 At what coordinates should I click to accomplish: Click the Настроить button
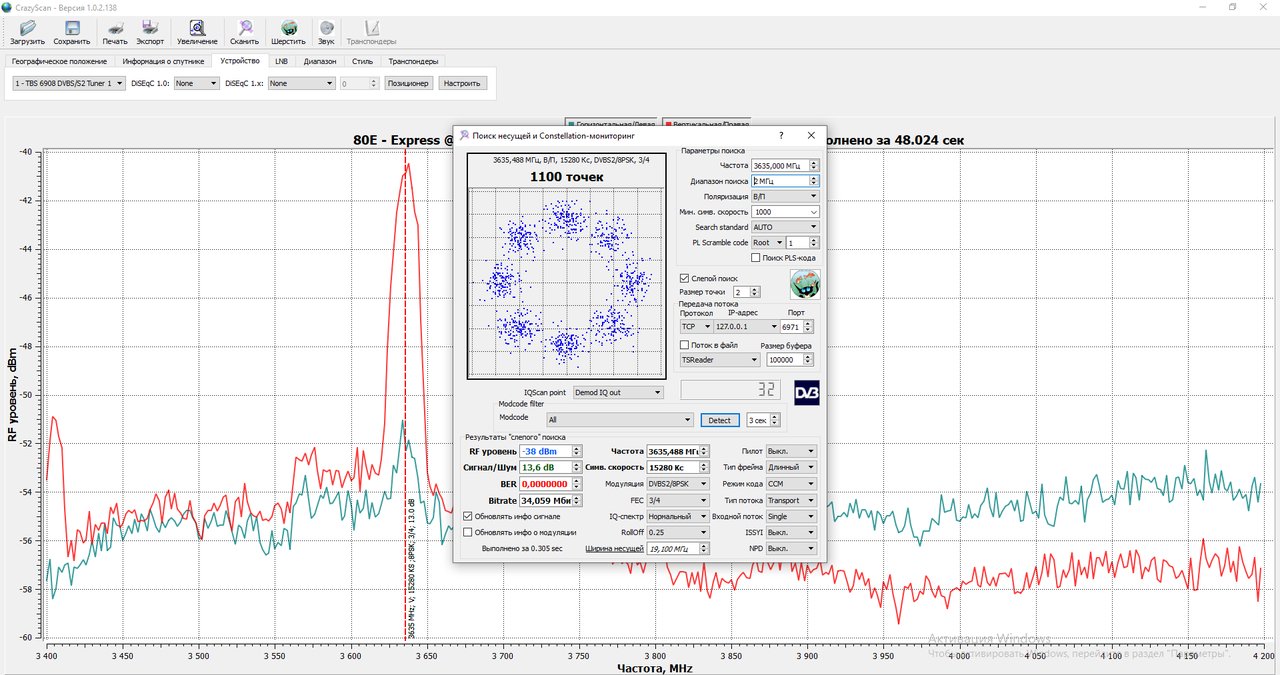462,84
